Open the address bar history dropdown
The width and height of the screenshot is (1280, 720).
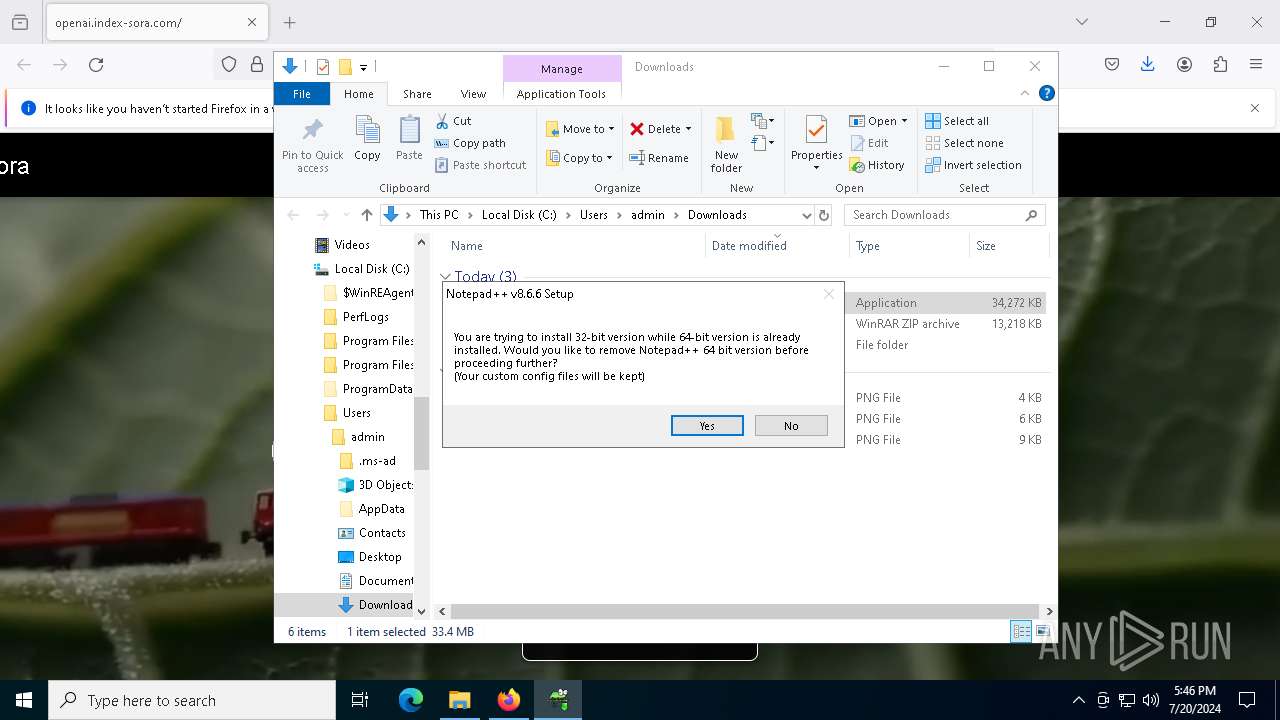pos(806,215)
